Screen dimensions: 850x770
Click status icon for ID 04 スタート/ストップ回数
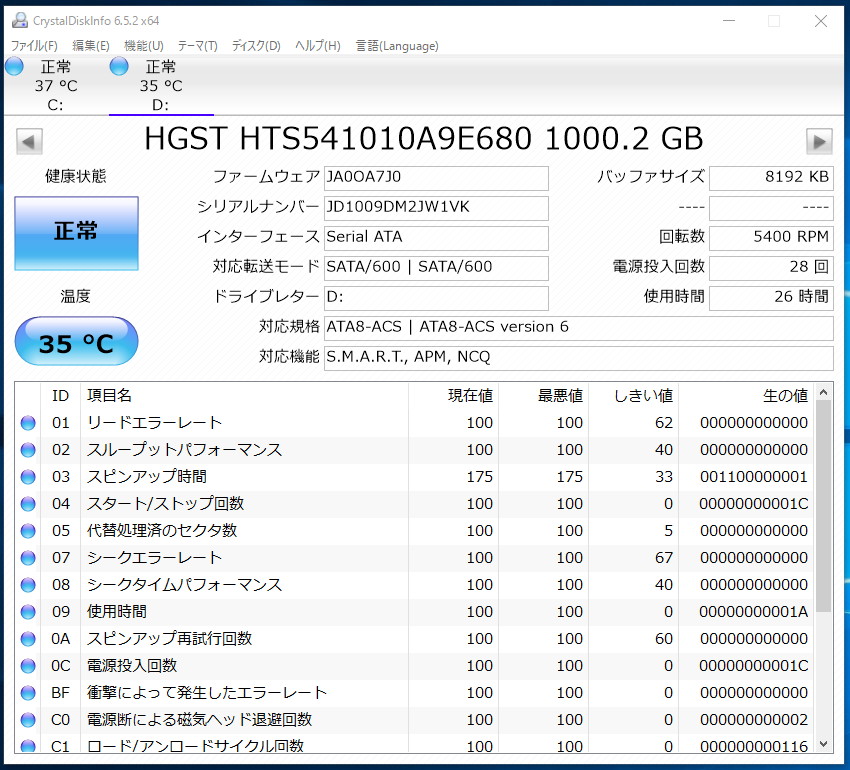28,504
